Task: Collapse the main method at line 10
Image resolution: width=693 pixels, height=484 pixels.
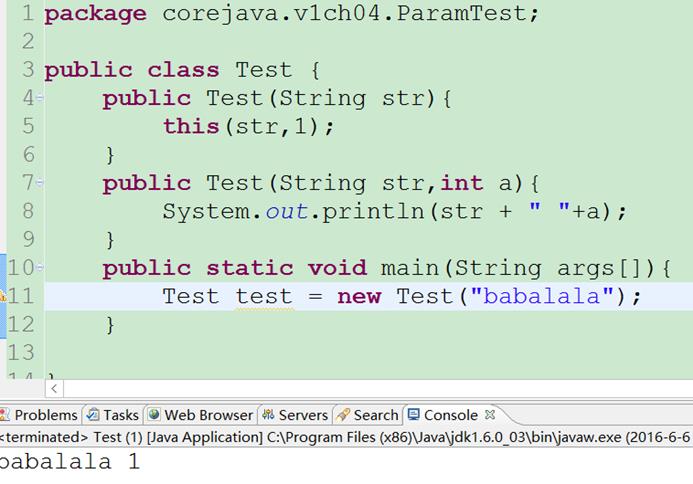Action: pos(40,267)
